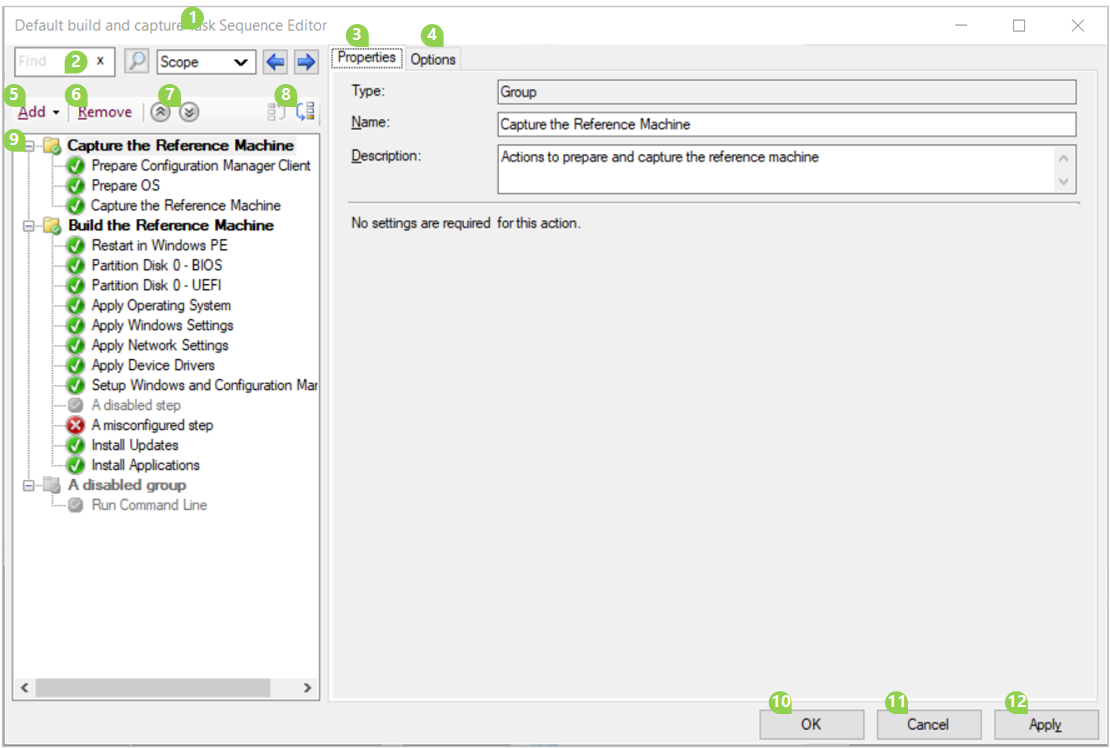Click the gray disabled icon on Run Command Line
Image resolution: width=1110 pixels, height=748 pixels.
coord(75,505)
